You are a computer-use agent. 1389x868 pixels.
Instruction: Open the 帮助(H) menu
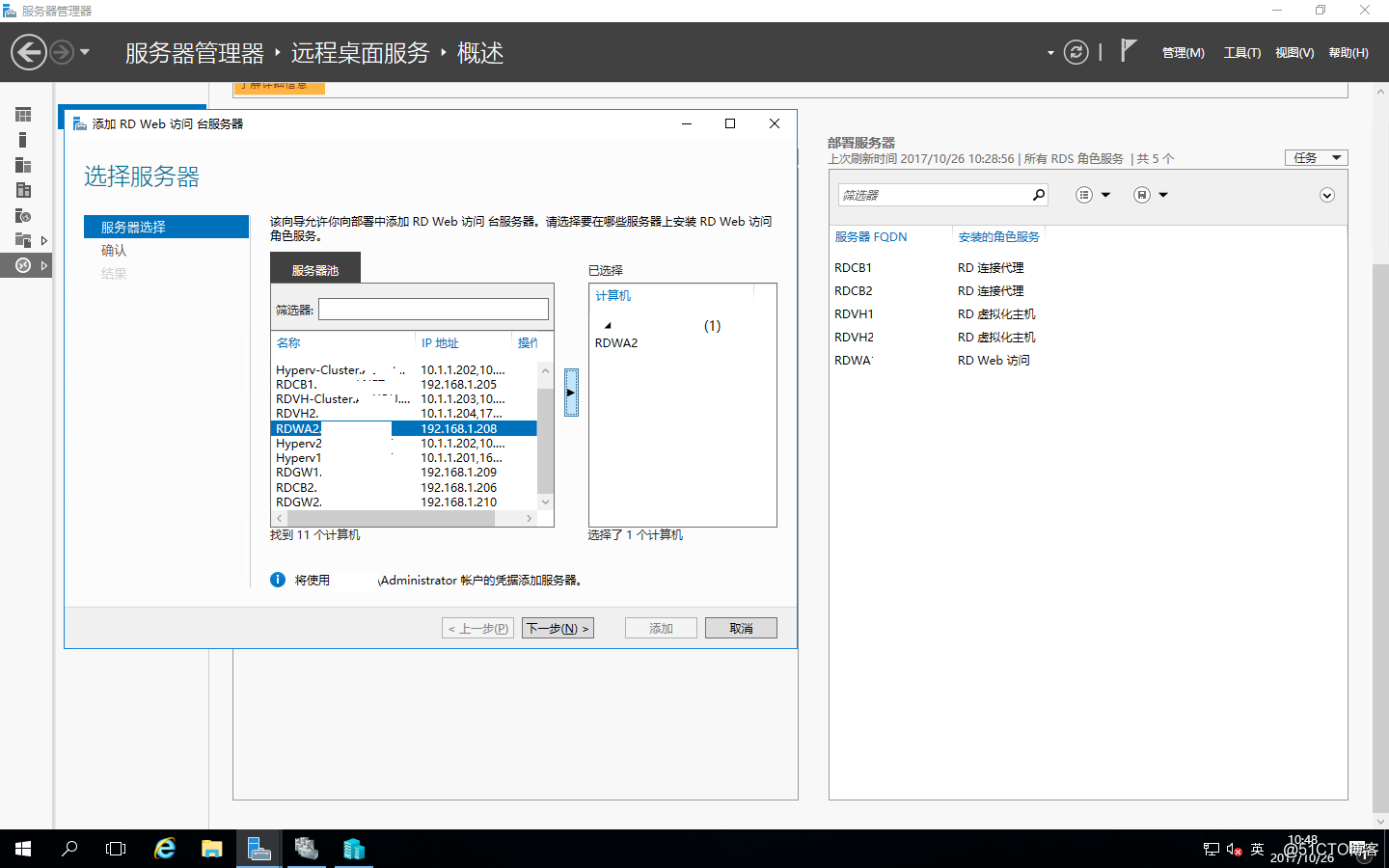[1348, 53]
